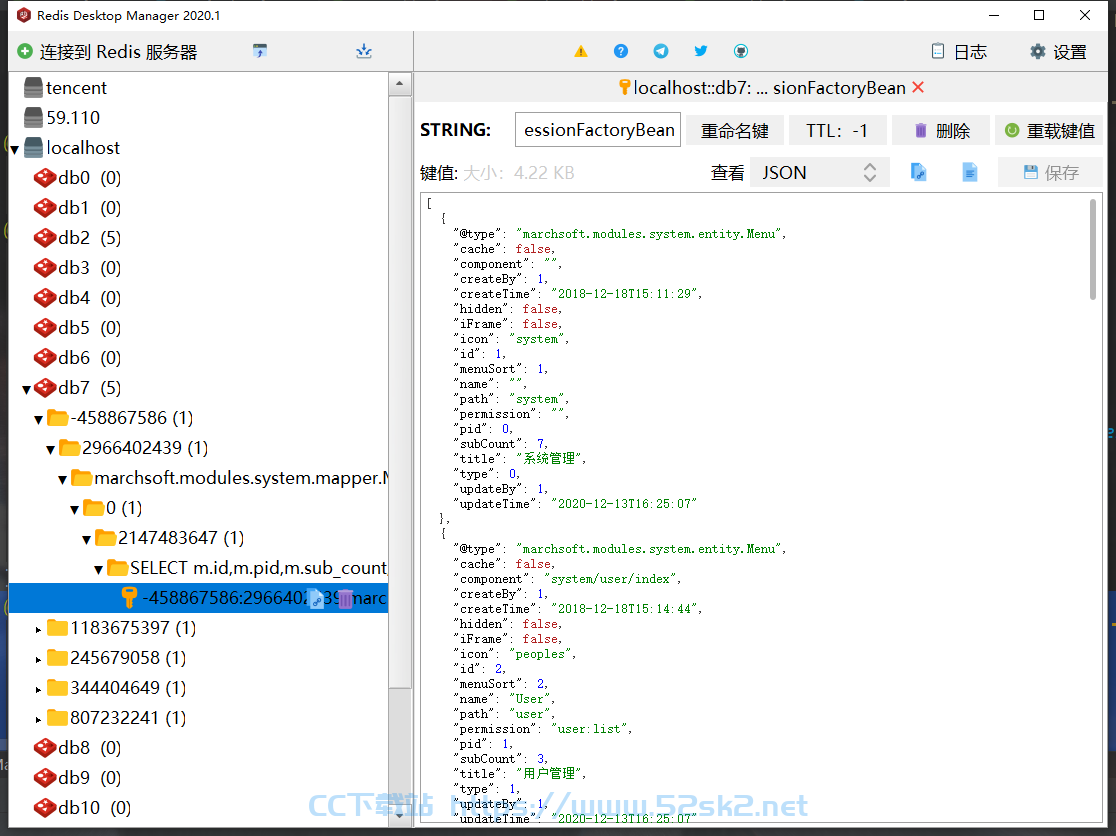Click the text document icon beside JSON selector
Image resolution: width=1116 pixels, height=836 pixels.
click(x=969, y=172)
